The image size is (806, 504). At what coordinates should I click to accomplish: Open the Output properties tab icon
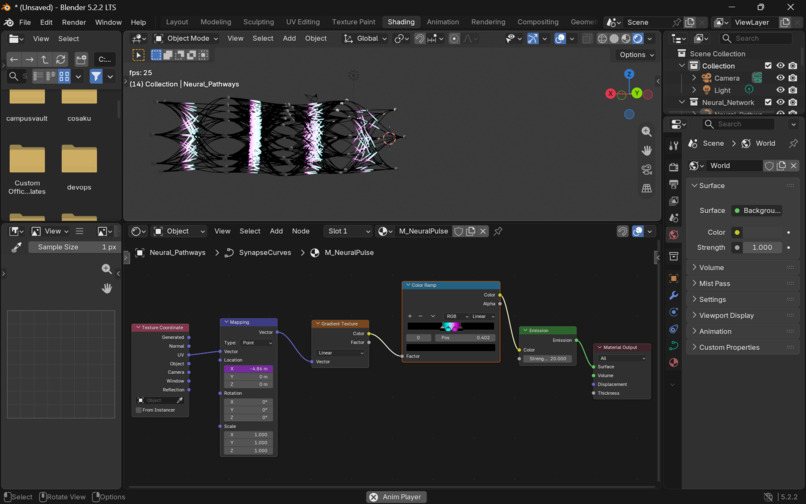(x=673, y=184)
